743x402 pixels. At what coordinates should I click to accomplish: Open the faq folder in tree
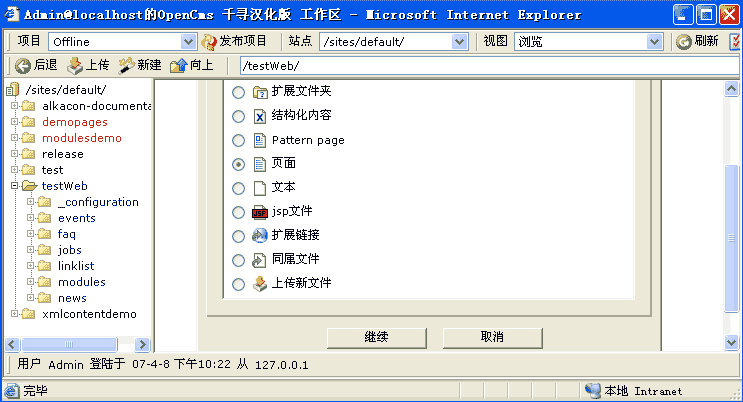pos(67,234)
